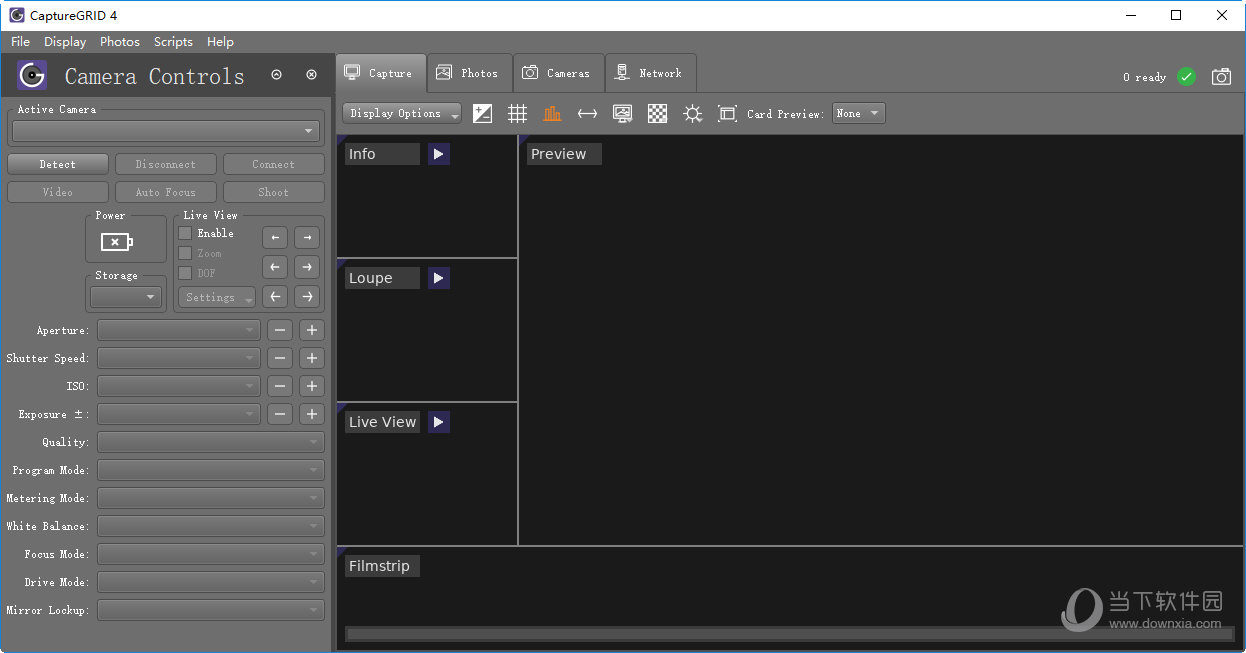Expand the Info panel arrow
The height and width of the screenshot is (653, 1246).
tap(438, 154)
